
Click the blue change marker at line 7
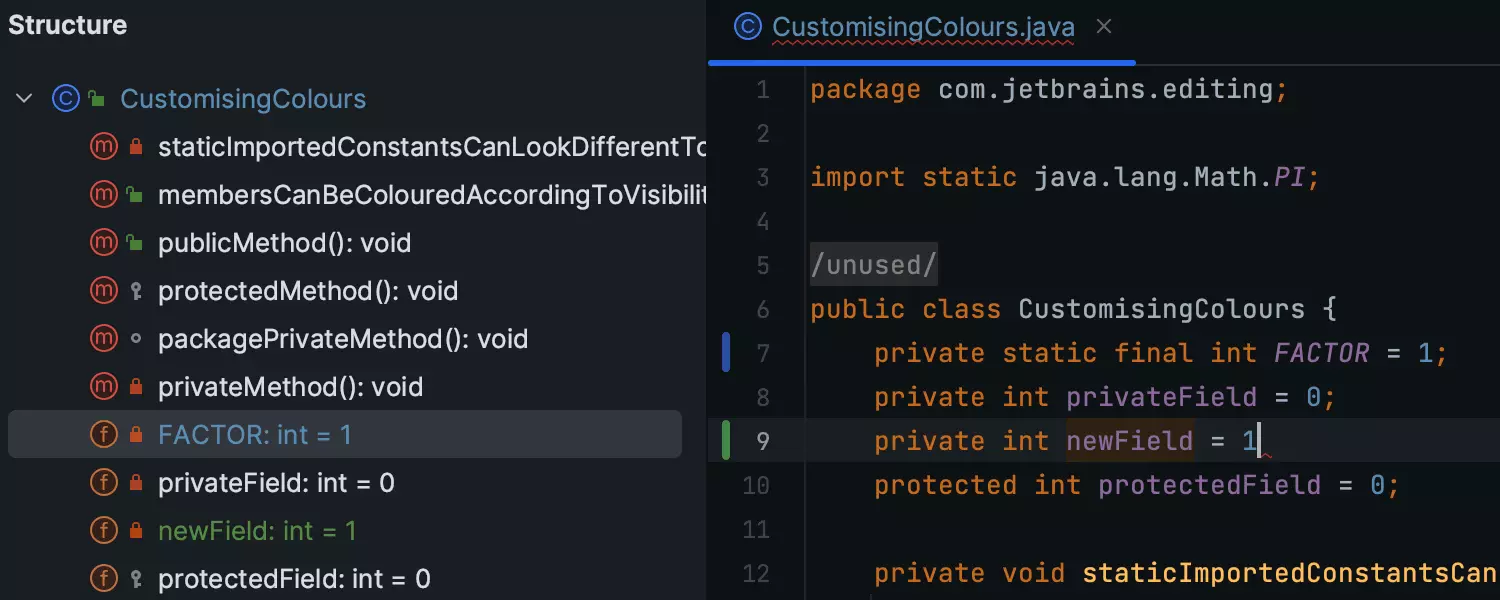pyautogui.click(x=727, y=353)
